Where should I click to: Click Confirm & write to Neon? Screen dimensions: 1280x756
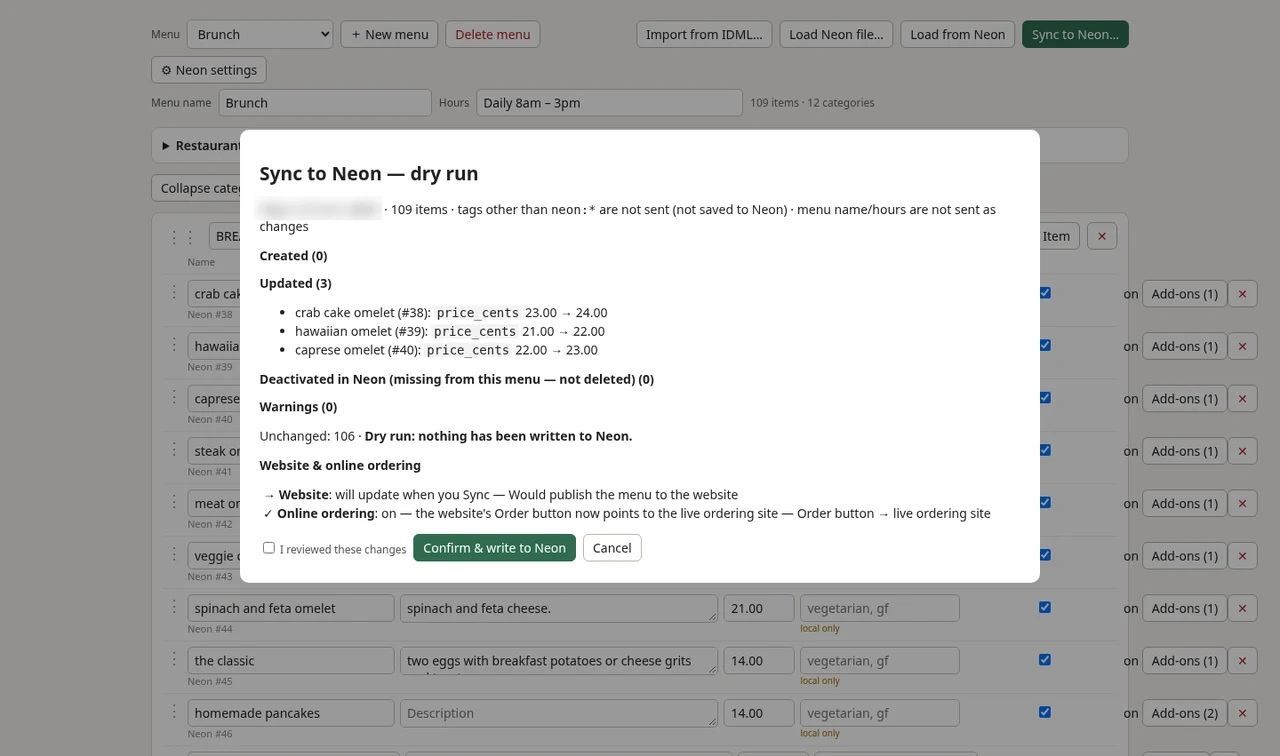(494, 548)
